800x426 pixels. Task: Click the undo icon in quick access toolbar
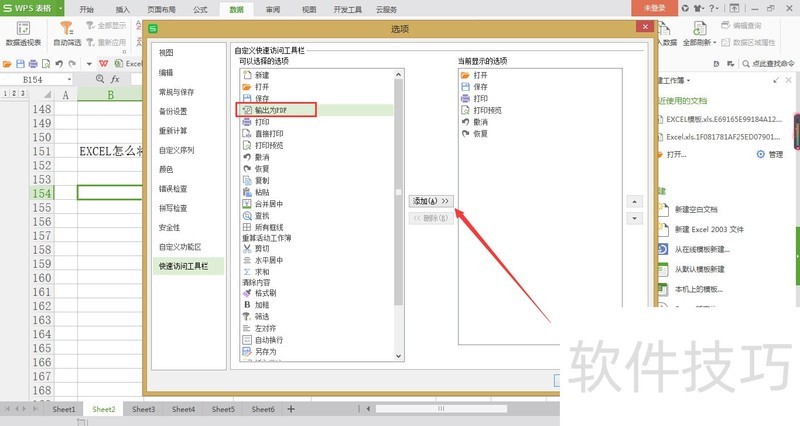(59, 64)
